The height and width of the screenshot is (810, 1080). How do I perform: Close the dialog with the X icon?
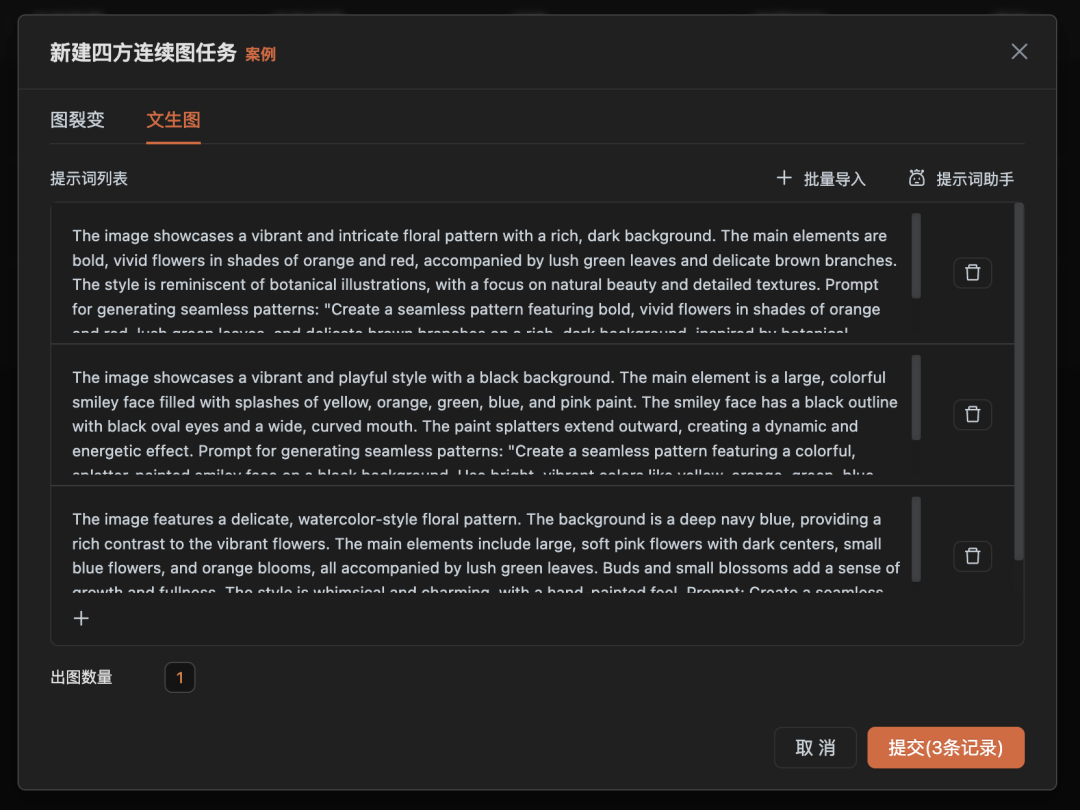coord(1019,51)
